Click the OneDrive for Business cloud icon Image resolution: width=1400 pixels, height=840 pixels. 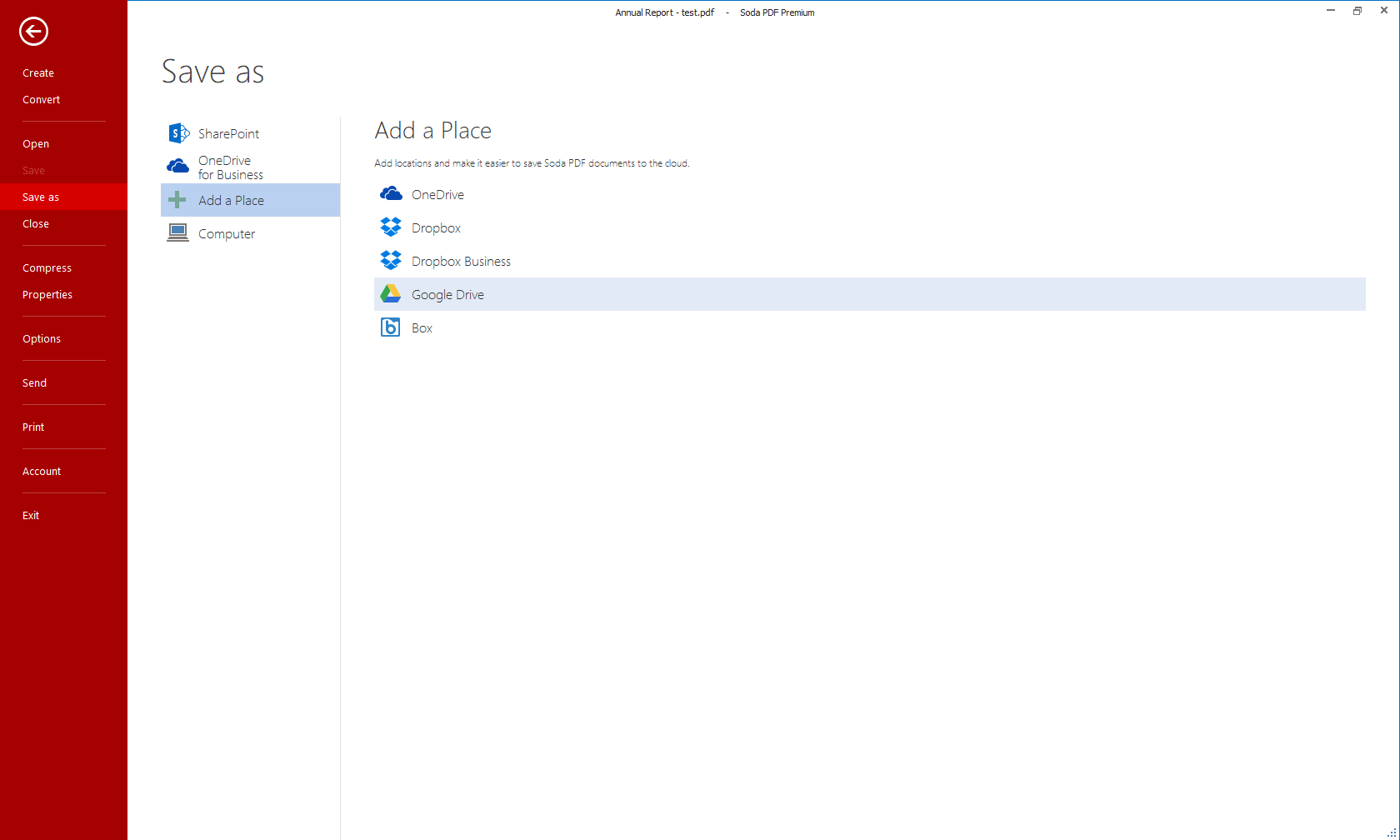pos(177,166)
